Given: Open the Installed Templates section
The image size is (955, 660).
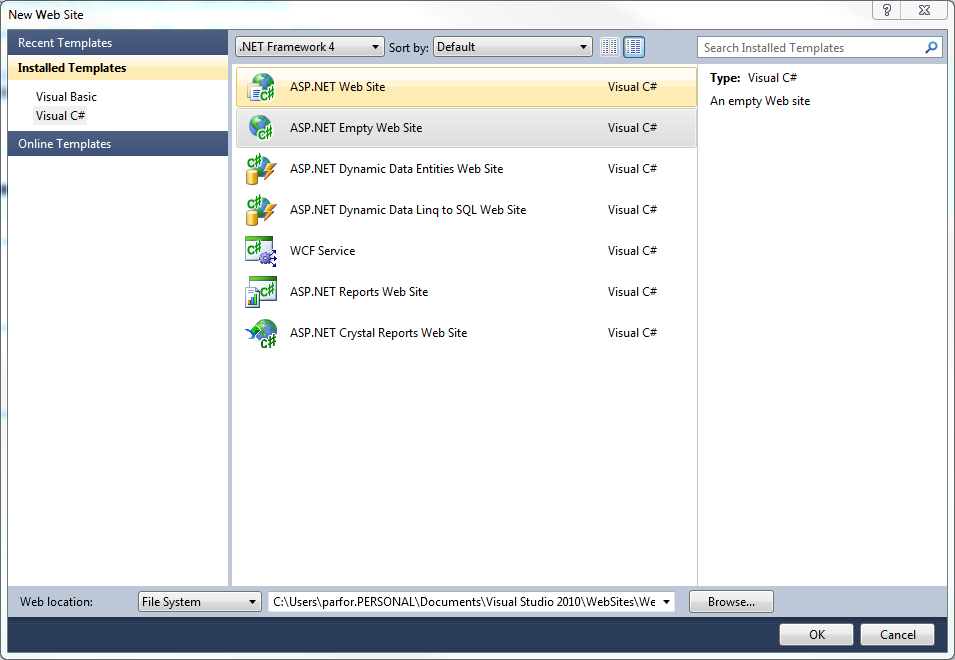Looking at the screenshot, I should (118, 68).
